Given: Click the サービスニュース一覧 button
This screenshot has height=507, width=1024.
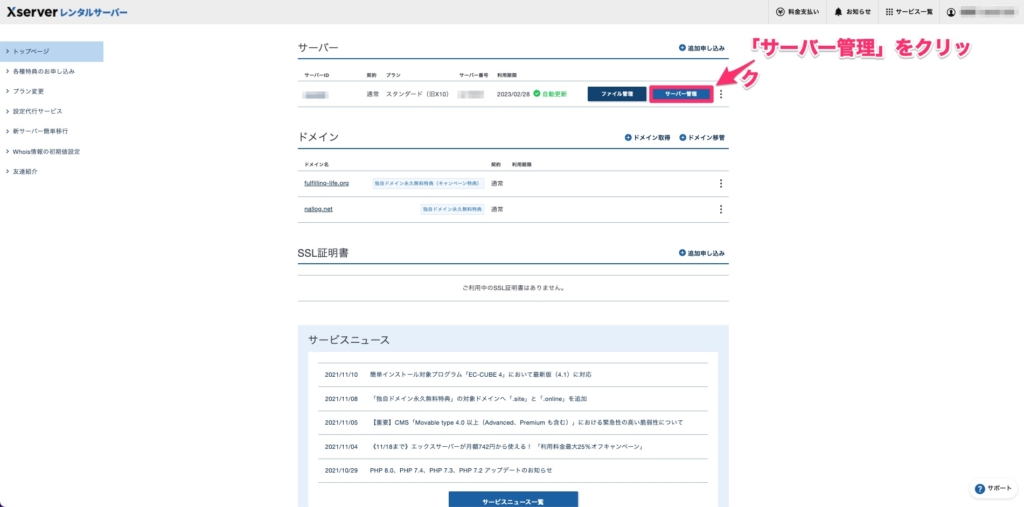Looking at the screenshot, I should (x=512, y=499).
